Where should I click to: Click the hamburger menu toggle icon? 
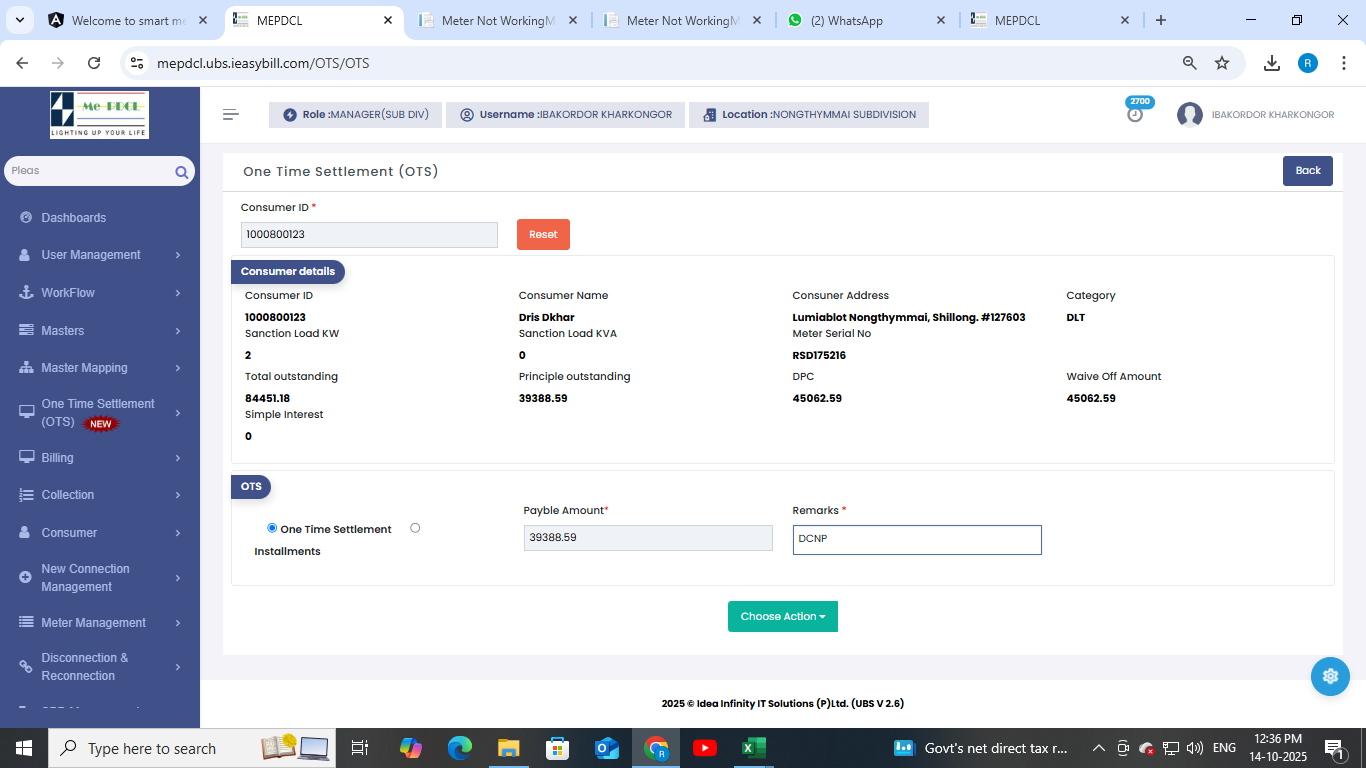pyautogui.click(x=231, y=115)
